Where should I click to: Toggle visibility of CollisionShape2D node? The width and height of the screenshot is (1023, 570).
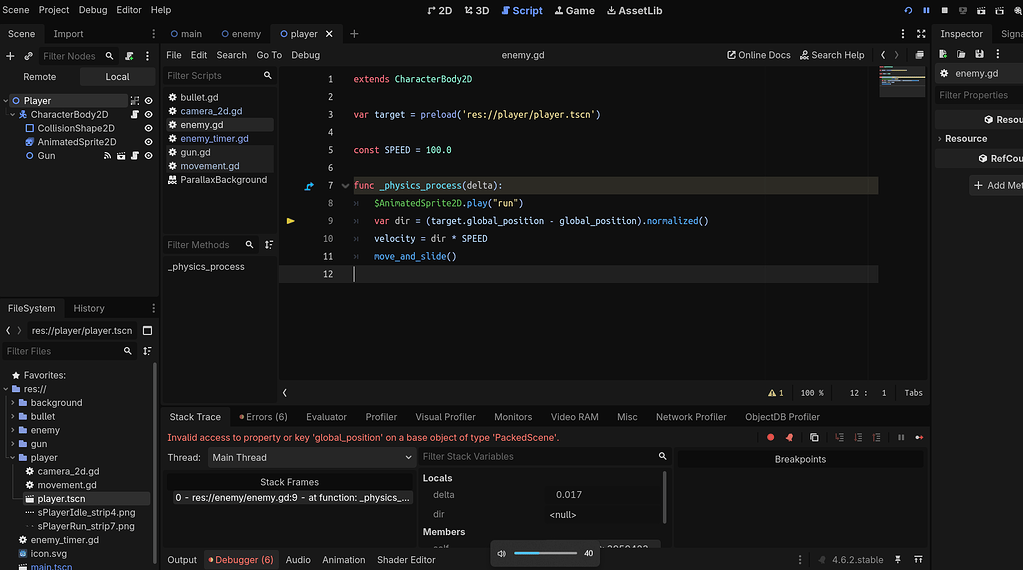point(148,128)
